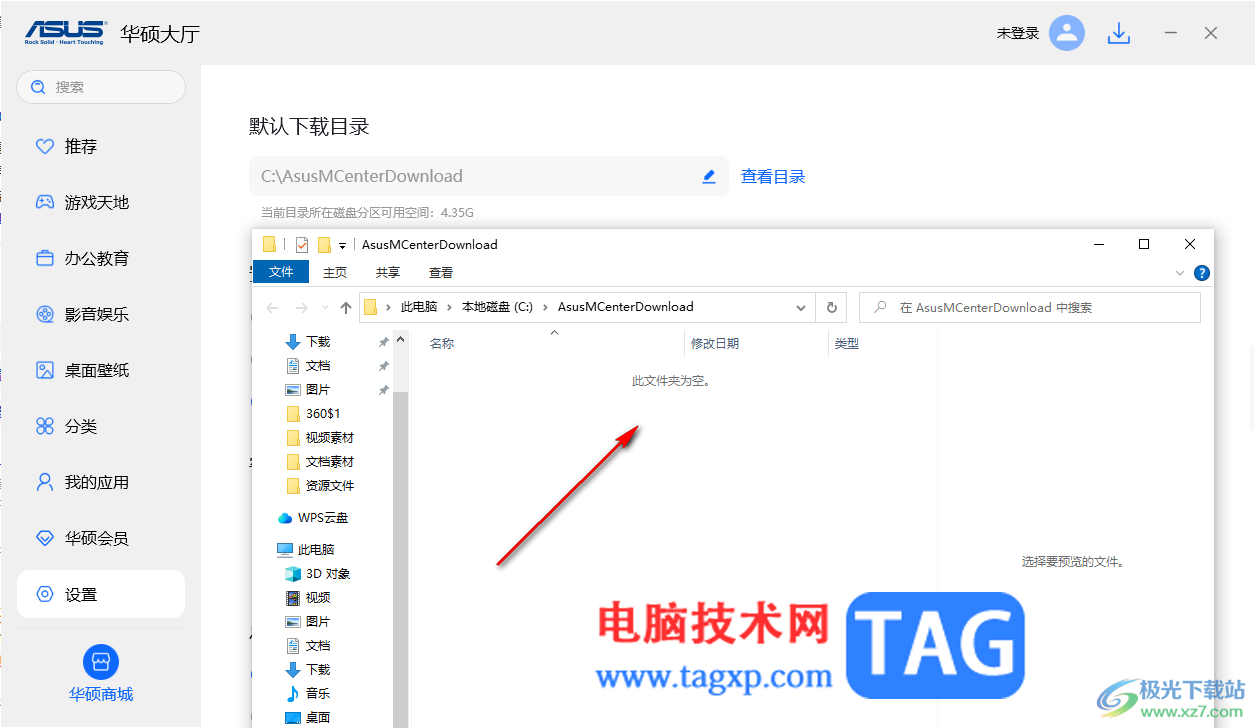Click the 搜索 search box
The height and width of the screenshot is (728, 1256).
pos(101,87)
